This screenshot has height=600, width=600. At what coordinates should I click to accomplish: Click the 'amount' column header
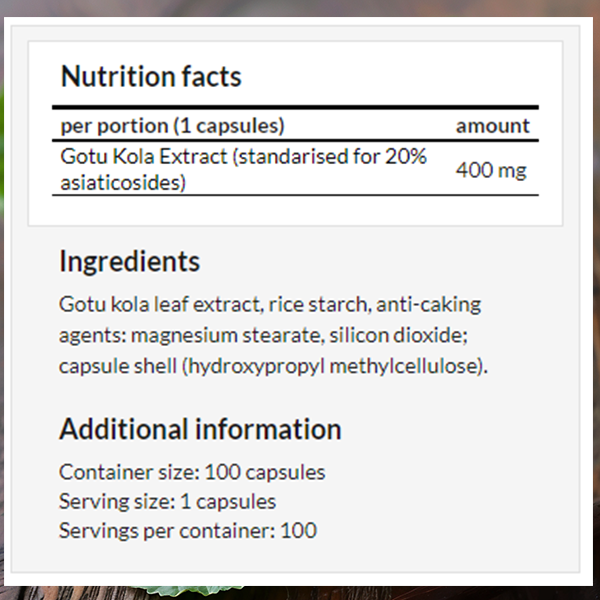(493, 126)
